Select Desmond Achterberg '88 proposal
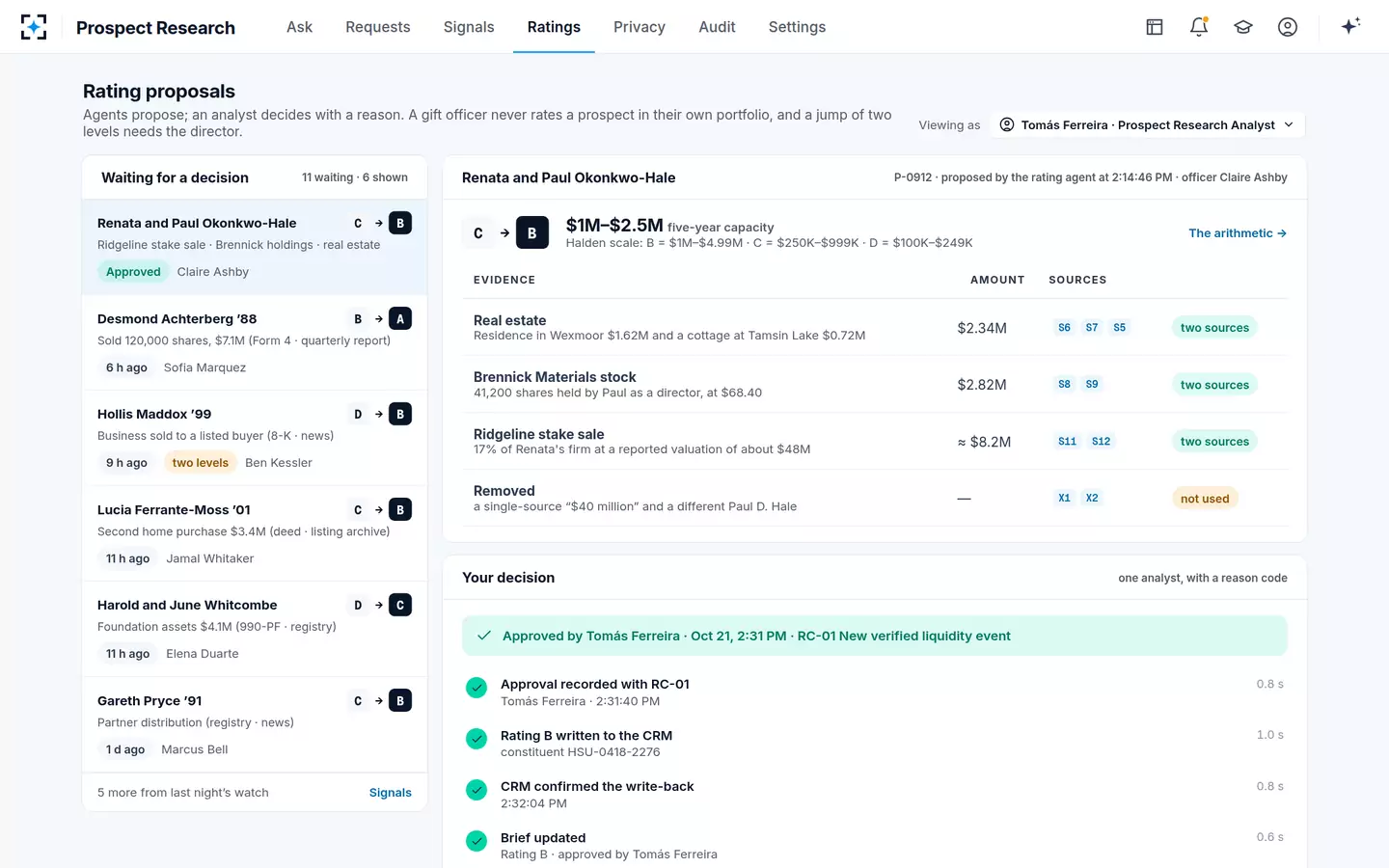1389x868 pixels. click(255, 342)
